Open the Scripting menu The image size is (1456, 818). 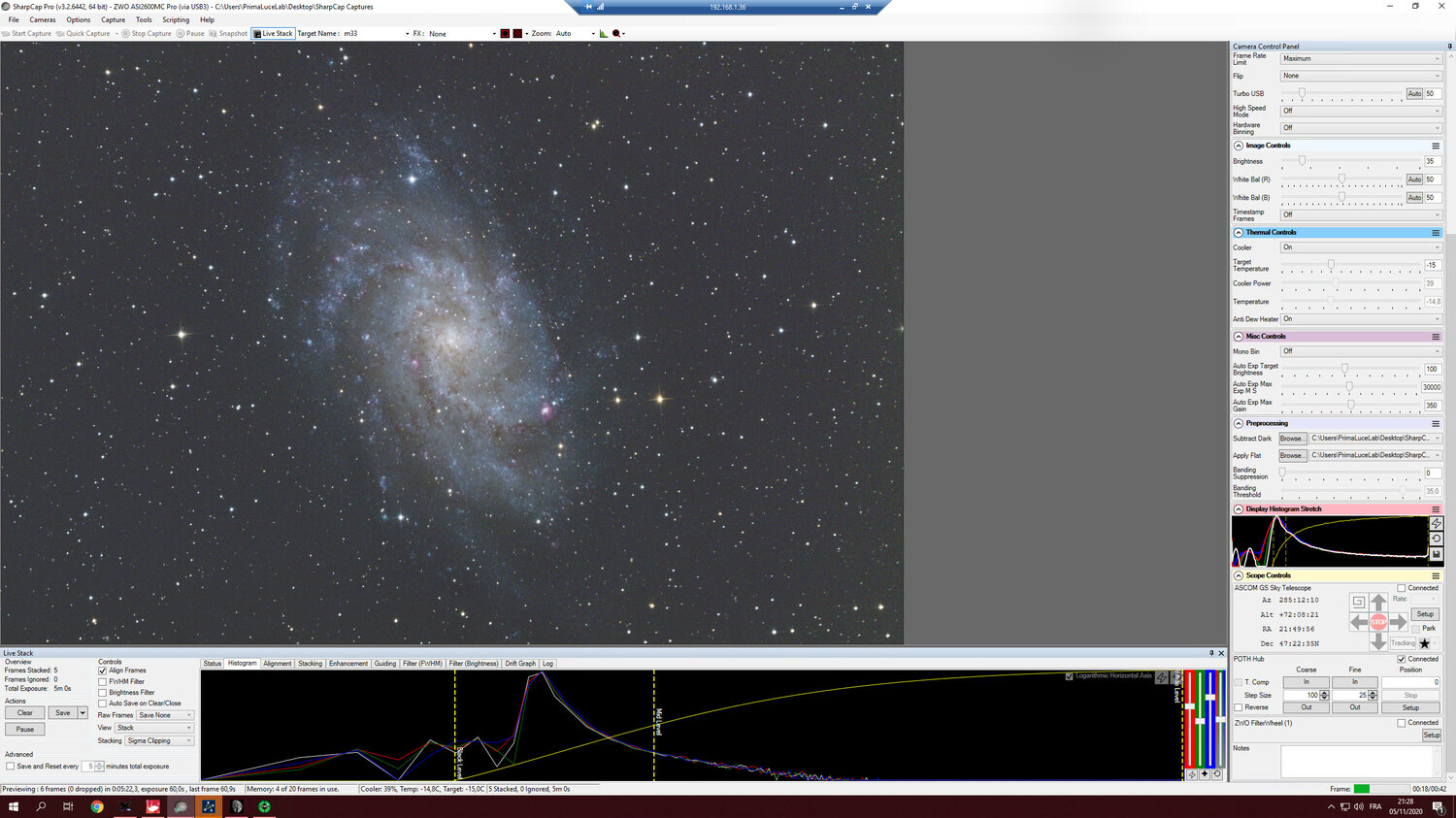176,19
